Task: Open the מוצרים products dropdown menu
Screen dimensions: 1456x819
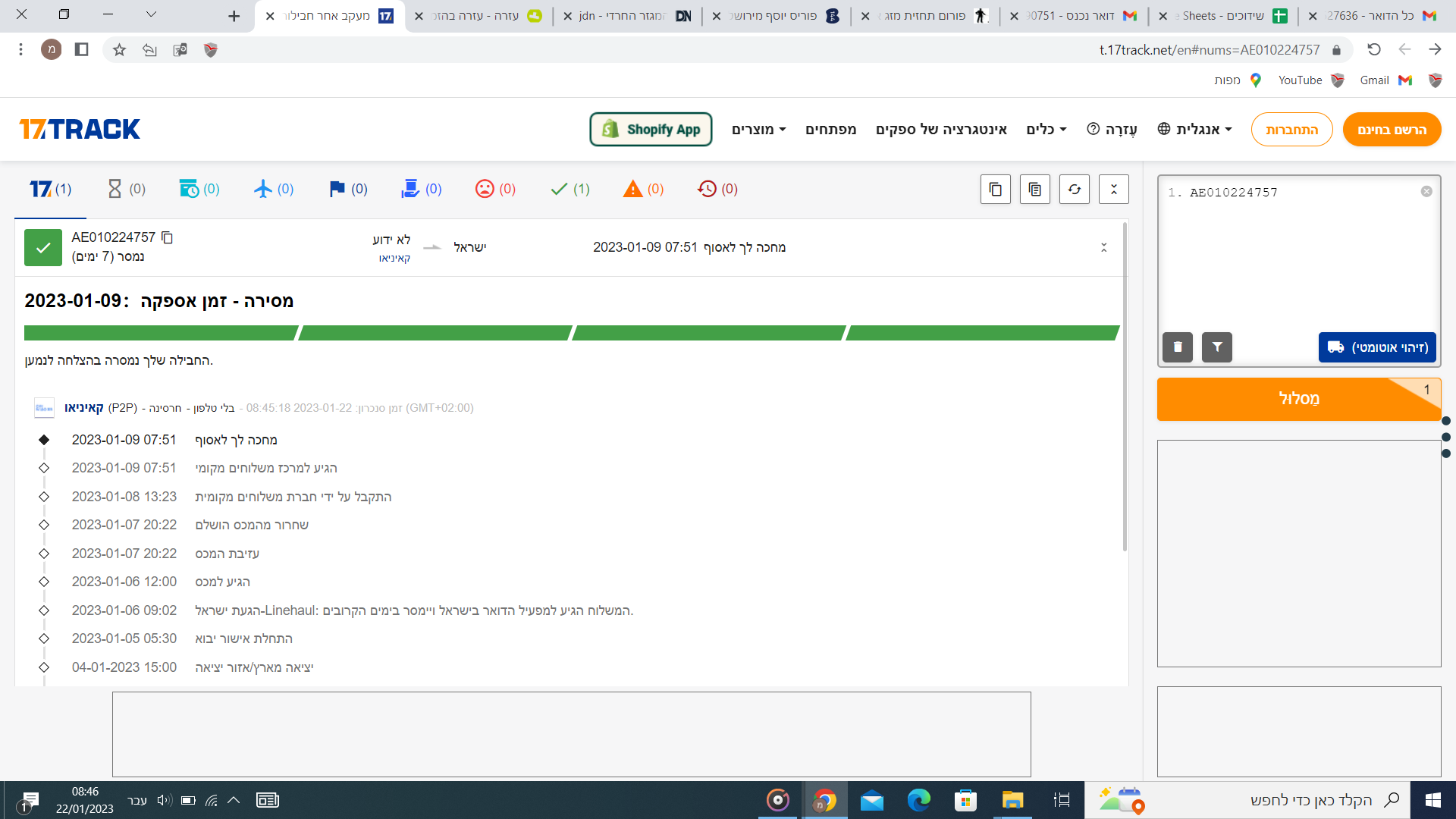Action: 758,130
